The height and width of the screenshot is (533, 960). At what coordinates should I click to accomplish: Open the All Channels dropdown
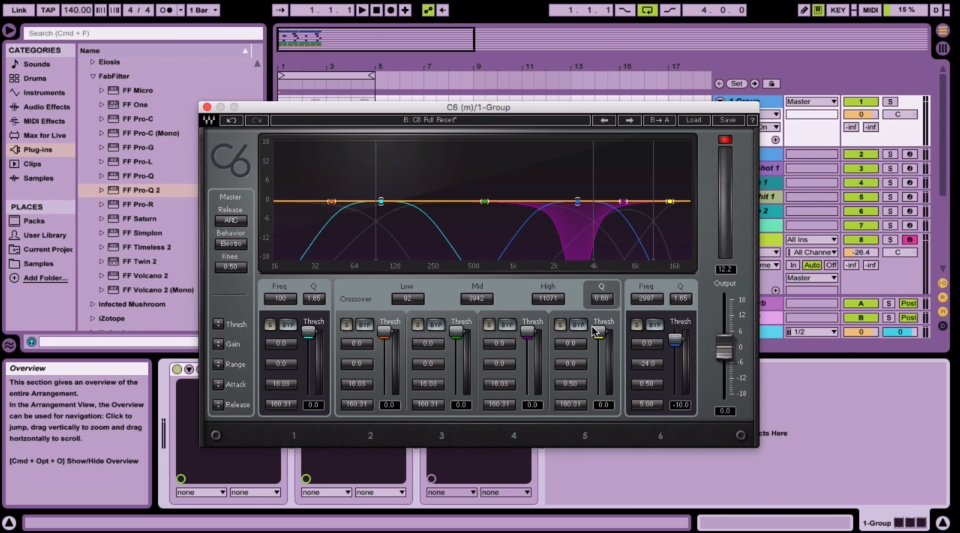[x=811, y=252]
